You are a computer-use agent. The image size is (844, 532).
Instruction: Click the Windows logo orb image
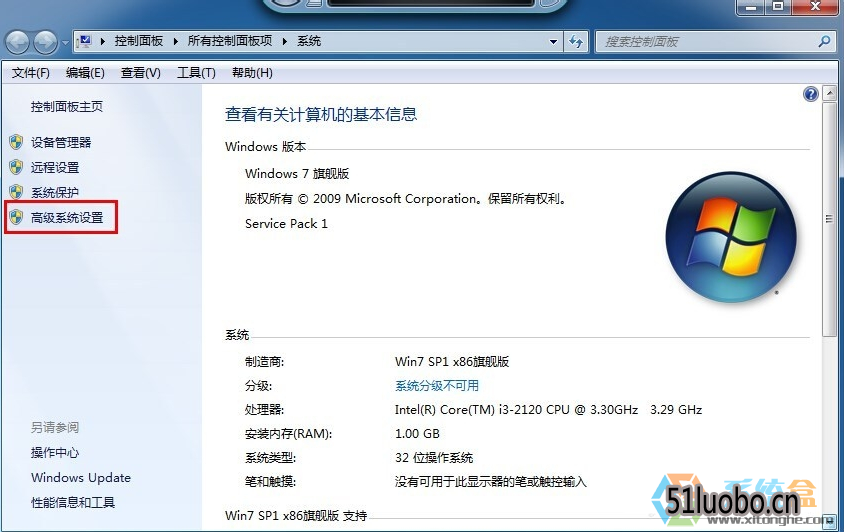pos(731,237)
